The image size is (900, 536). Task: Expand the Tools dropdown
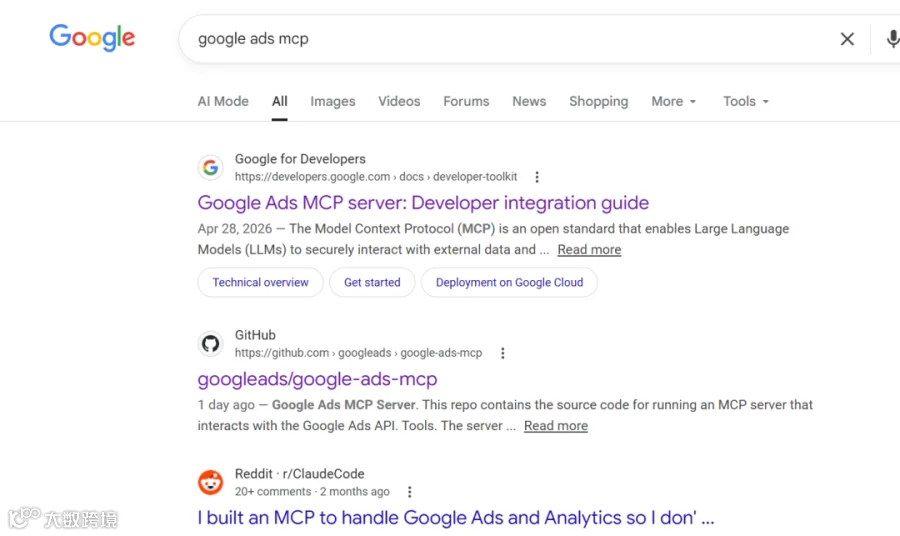[x=746, y=102]
